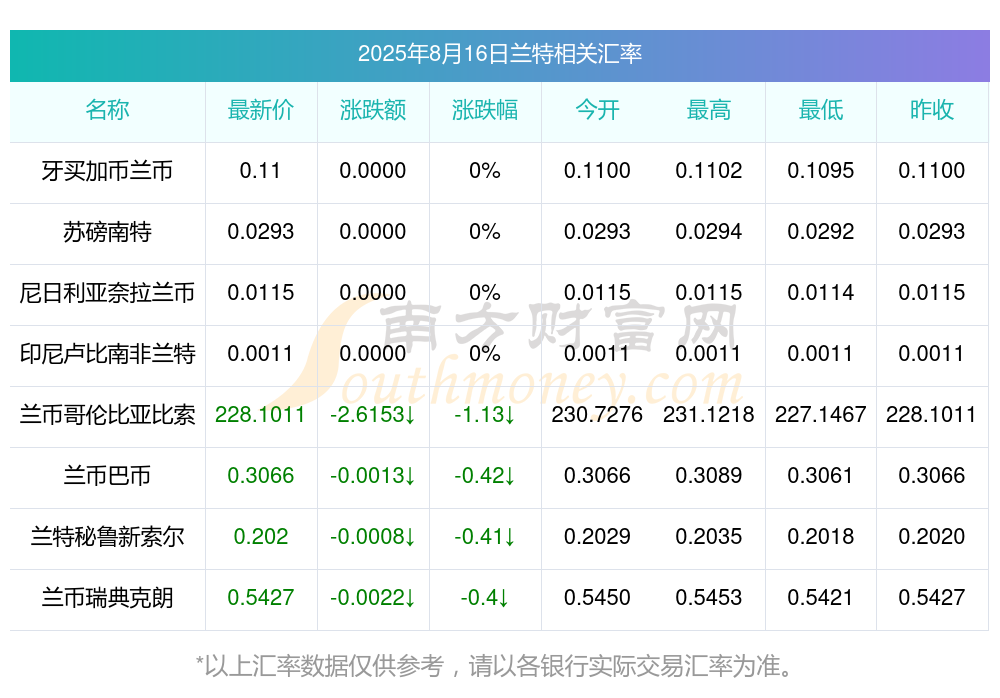Select the 兰特秘鲁新索尔 row name

click(107, 537)
